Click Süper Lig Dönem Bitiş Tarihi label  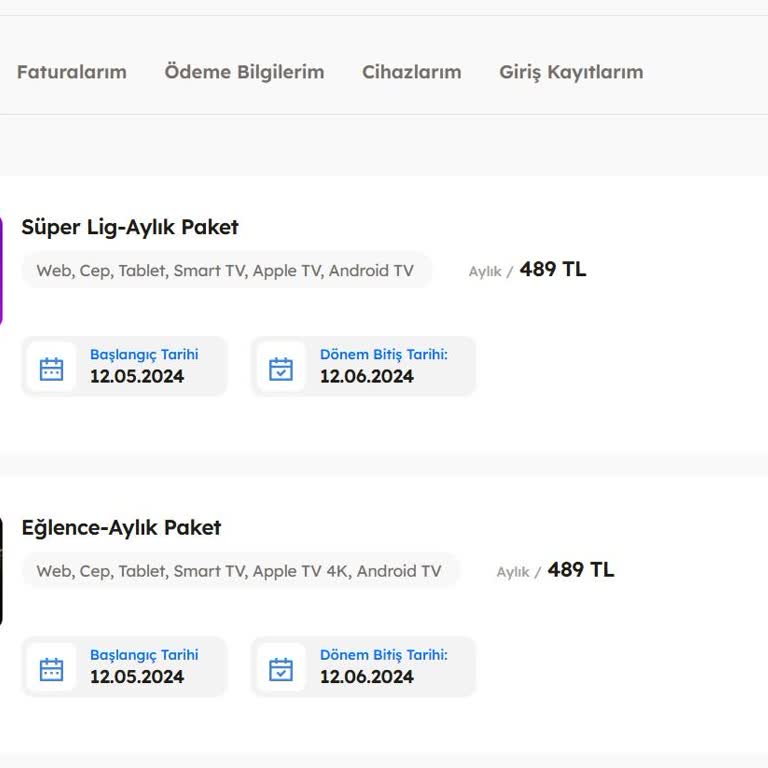coord(384,355)
